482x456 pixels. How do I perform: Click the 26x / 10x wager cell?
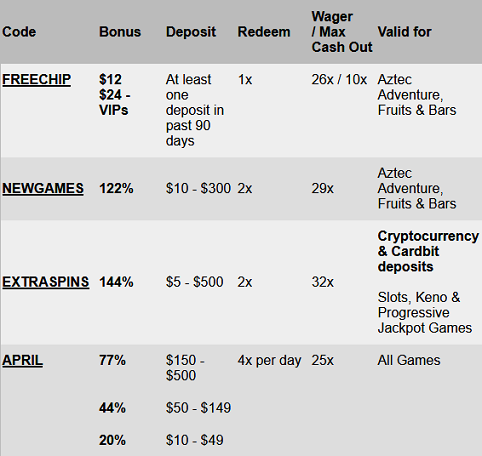[339, 80]
